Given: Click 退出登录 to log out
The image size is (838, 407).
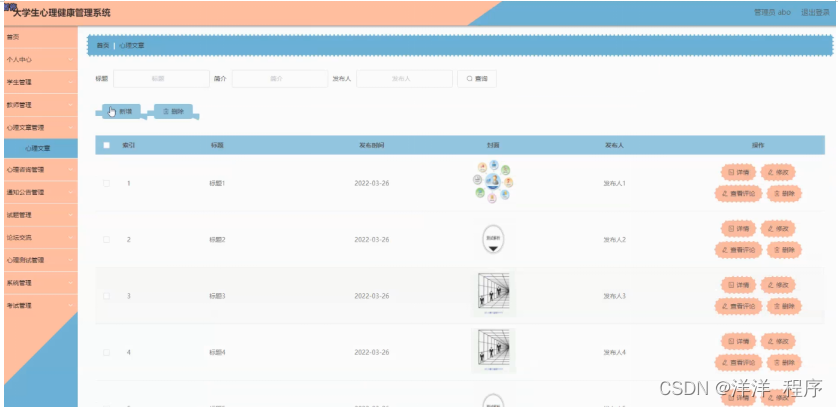Looking at the screenshot, I should tap(815, 12).
